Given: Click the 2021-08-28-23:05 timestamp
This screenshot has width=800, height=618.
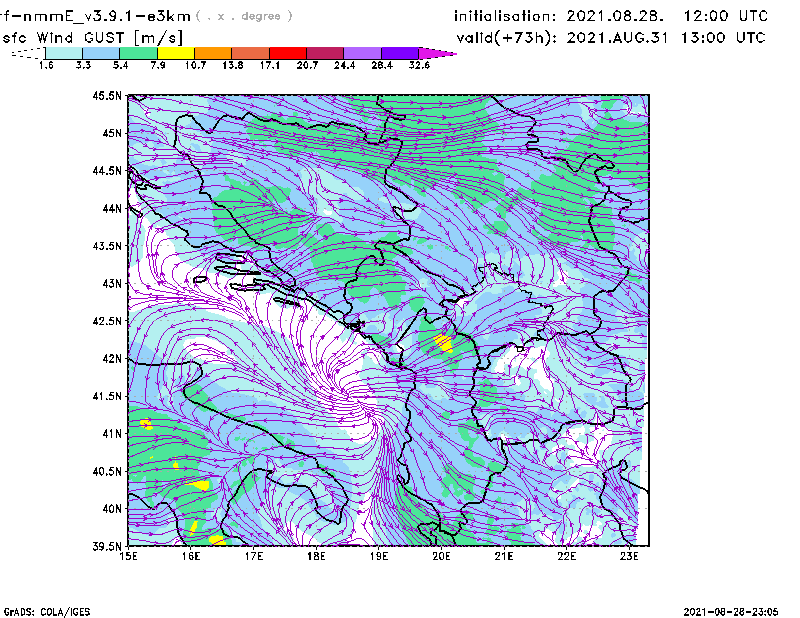Looking at the screenshot, I should [731, 612].
